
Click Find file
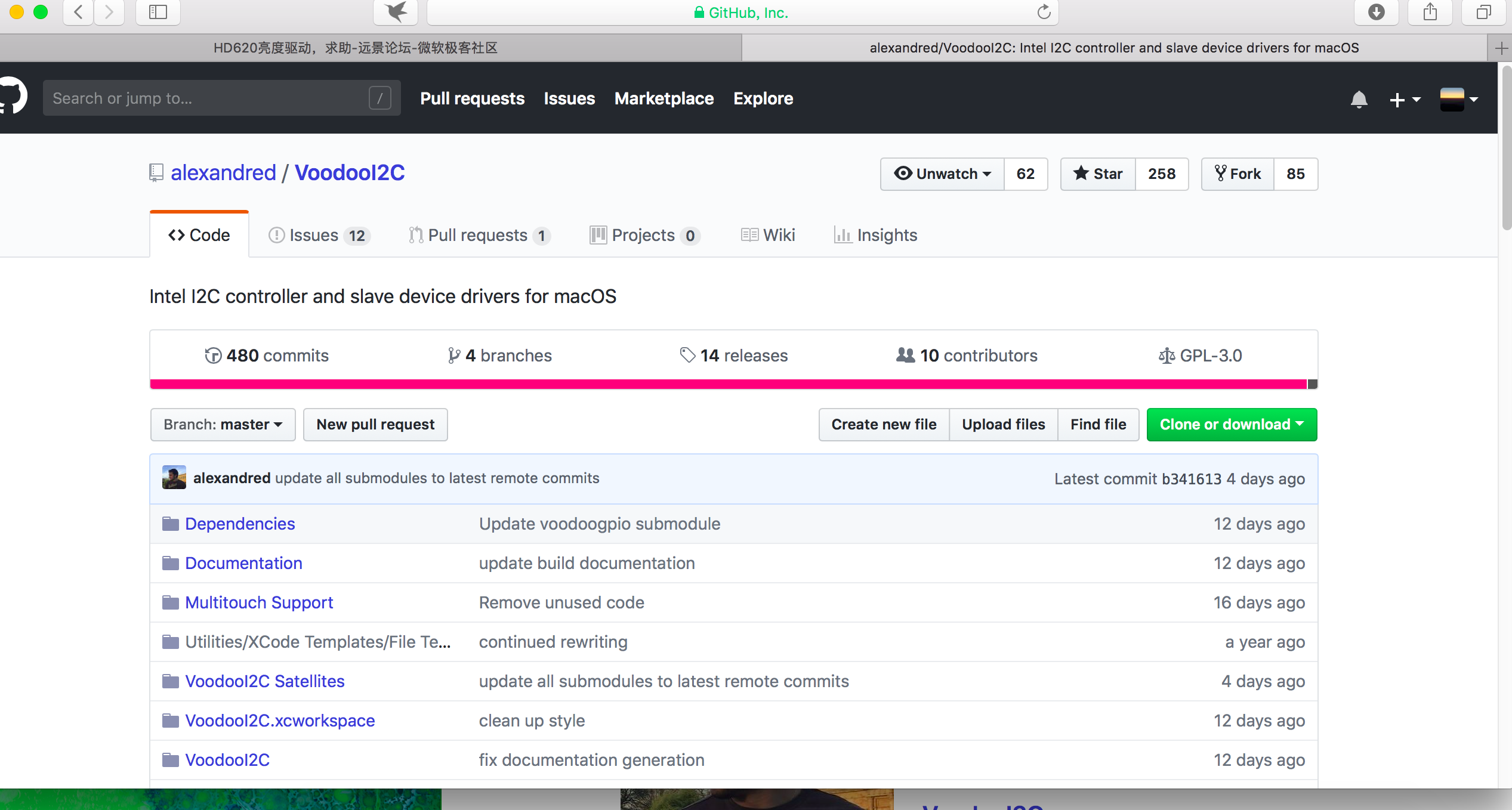pos(1098,425)
